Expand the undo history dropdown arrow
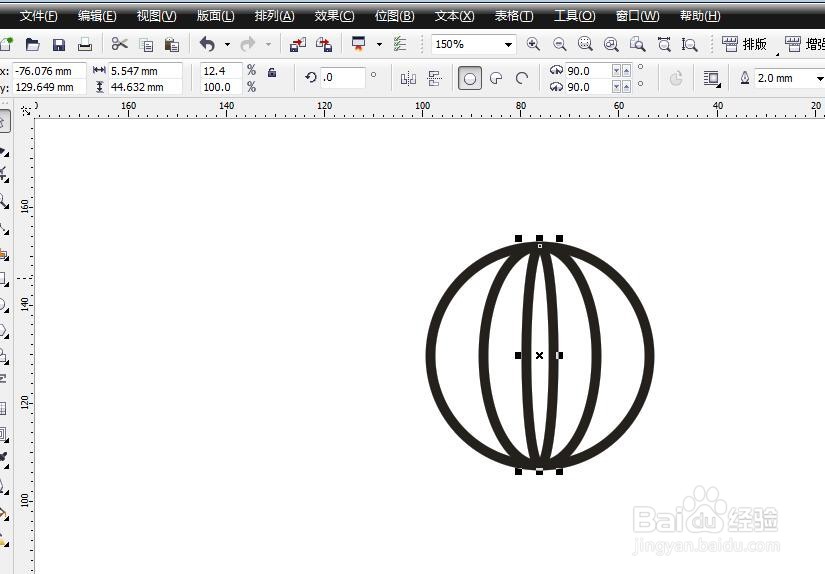Viewport: 825px width, 574px height. tap(227, 45)
